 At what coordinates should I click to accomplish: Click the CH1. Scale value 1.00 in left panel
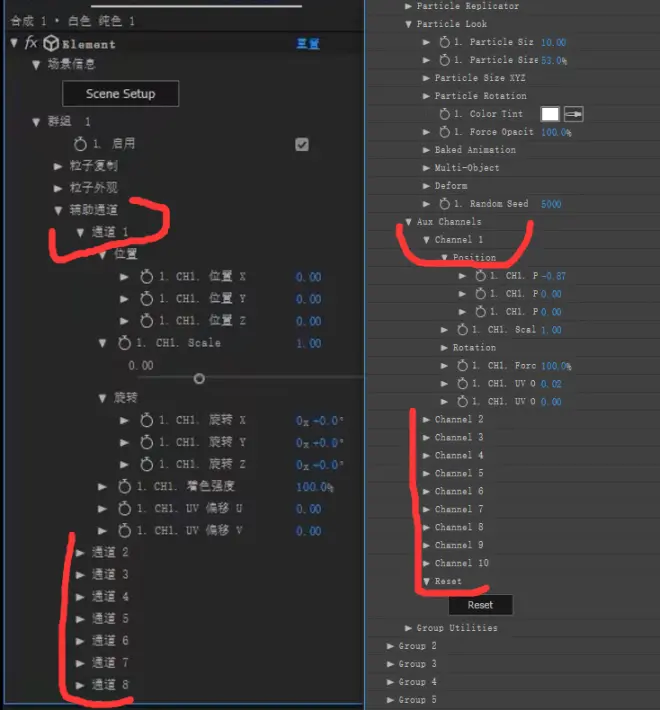[x=309, y=343]
